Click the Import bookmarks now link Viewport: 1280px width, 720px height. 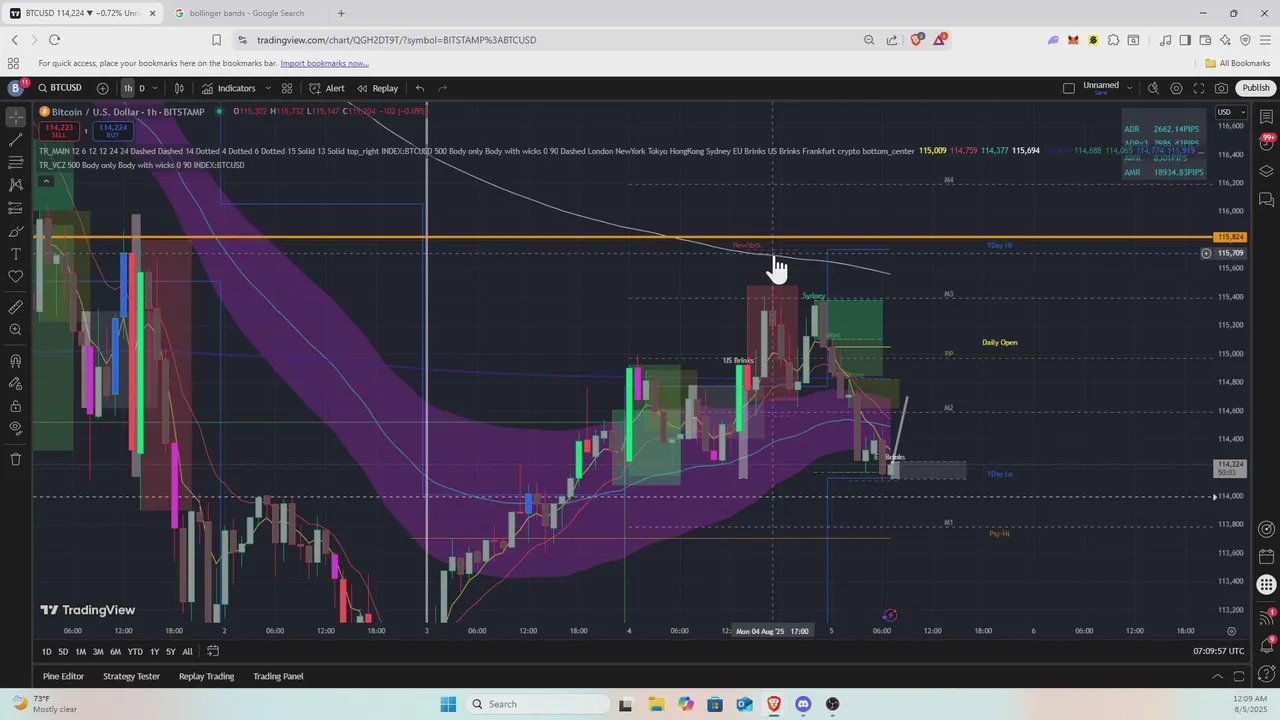tap(324, 63)
